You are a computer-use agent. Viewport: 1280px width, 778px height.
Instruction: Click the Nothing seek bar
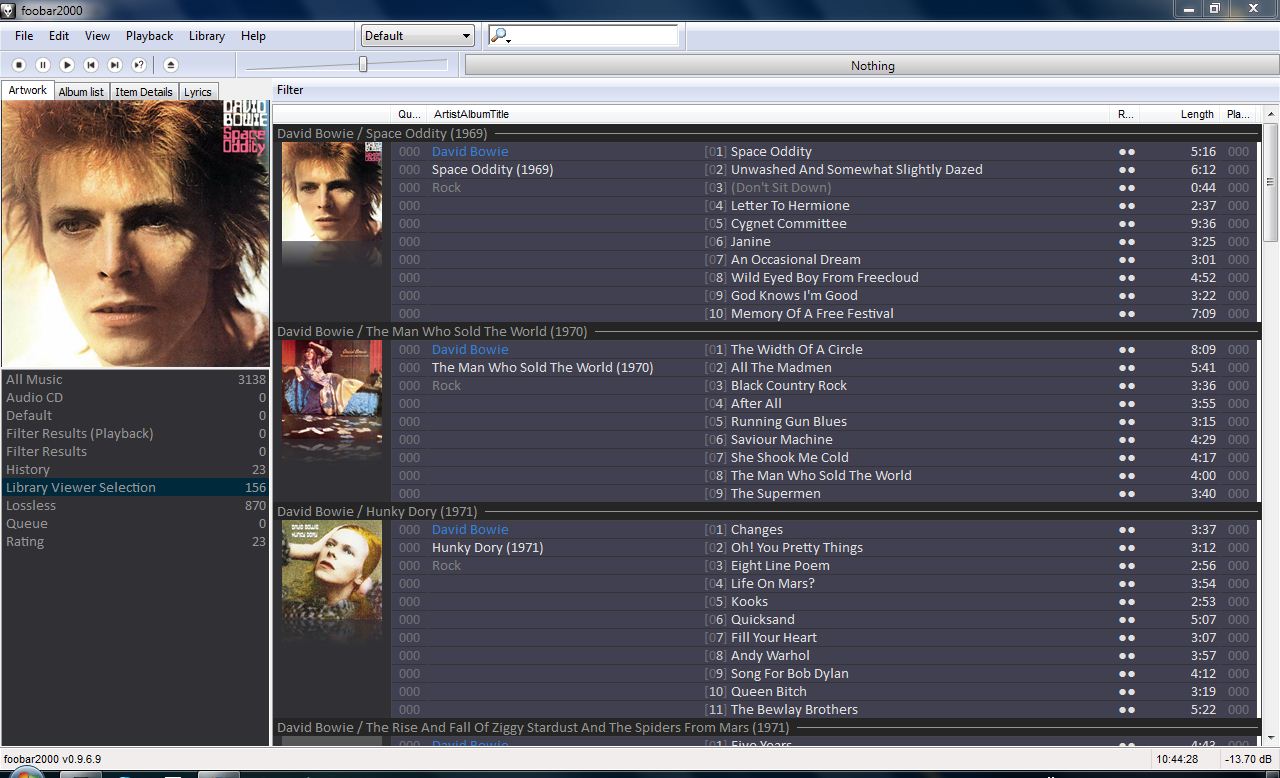click(x=872, y=65)
